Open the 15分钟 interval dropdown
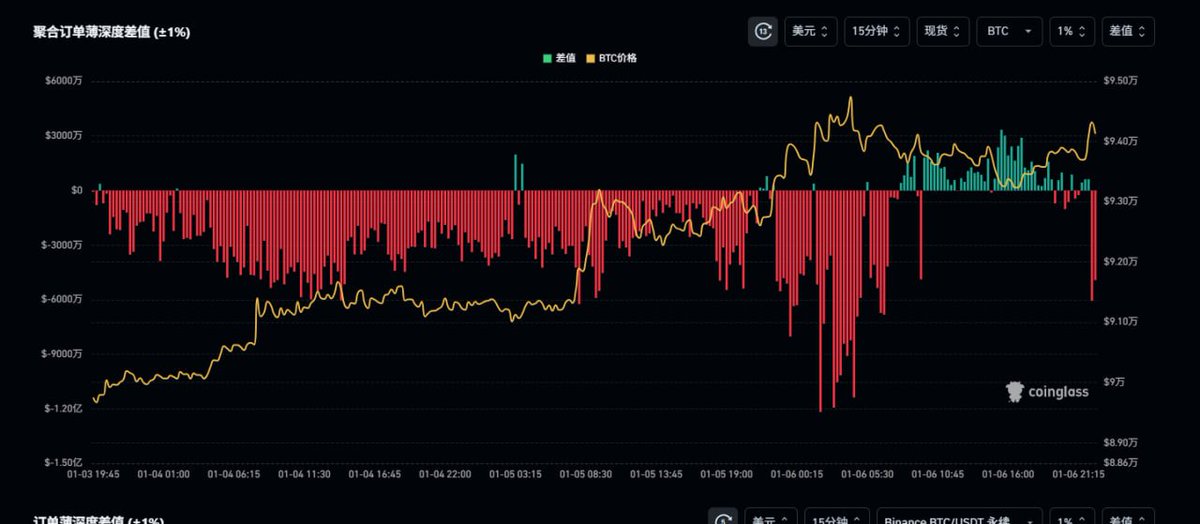The height and width of the screenshot is (524, 1200). [877, 32]
